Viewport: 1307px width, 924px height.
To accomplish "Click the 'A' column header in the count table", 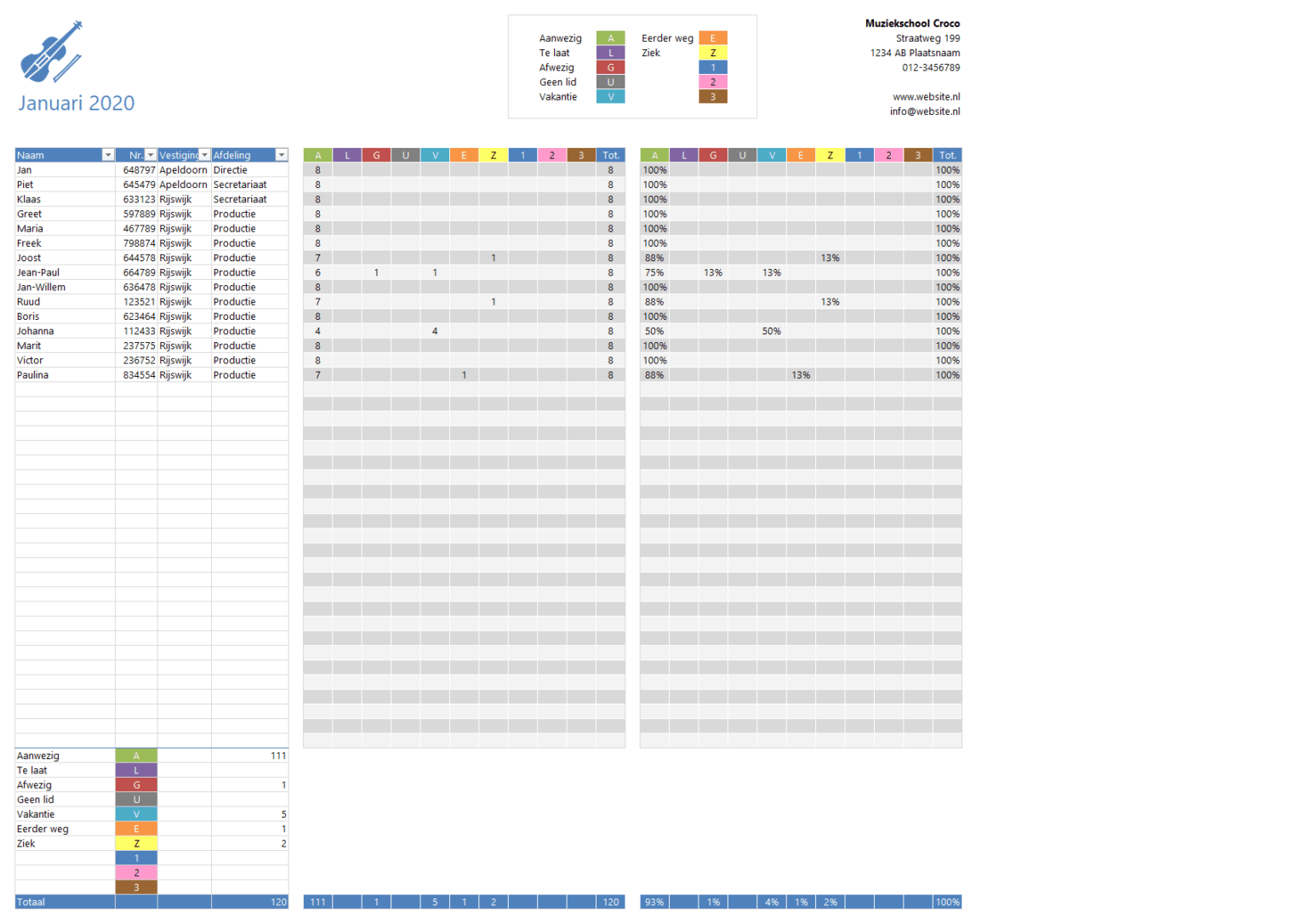I will pos(317,155).
